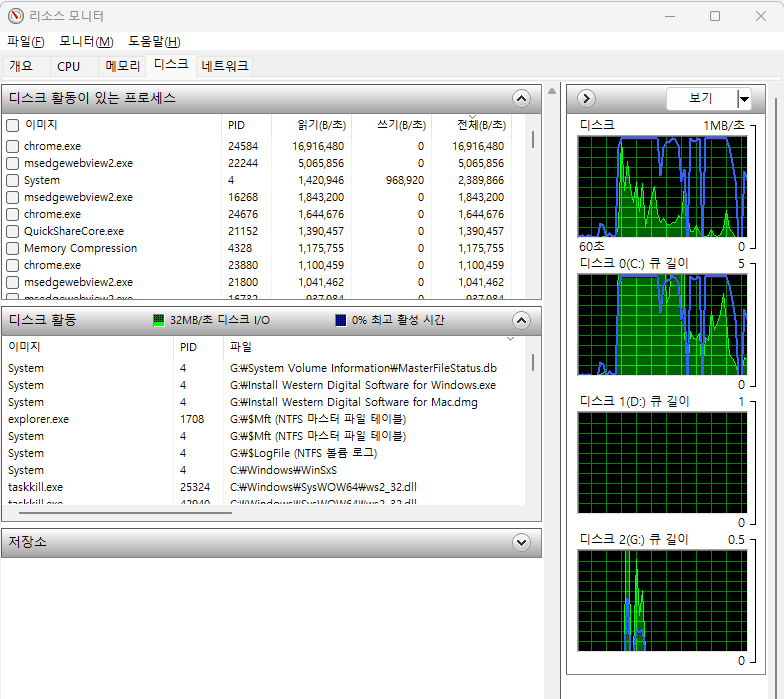Click the 디스크 1(D:) 큐 길이 graph
Screen dimensions: 784x699
click(x=662, y=462)
